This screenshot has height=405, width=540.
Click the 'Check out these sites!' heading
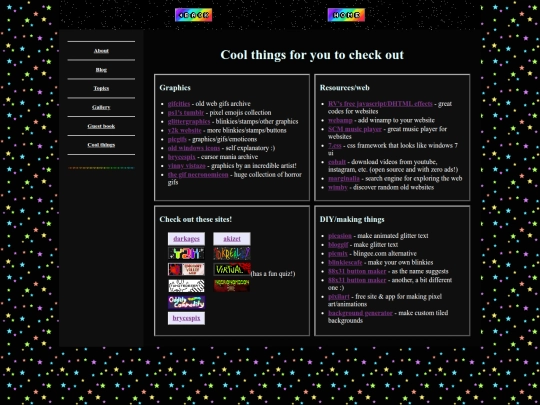click(x=196, y=219)
